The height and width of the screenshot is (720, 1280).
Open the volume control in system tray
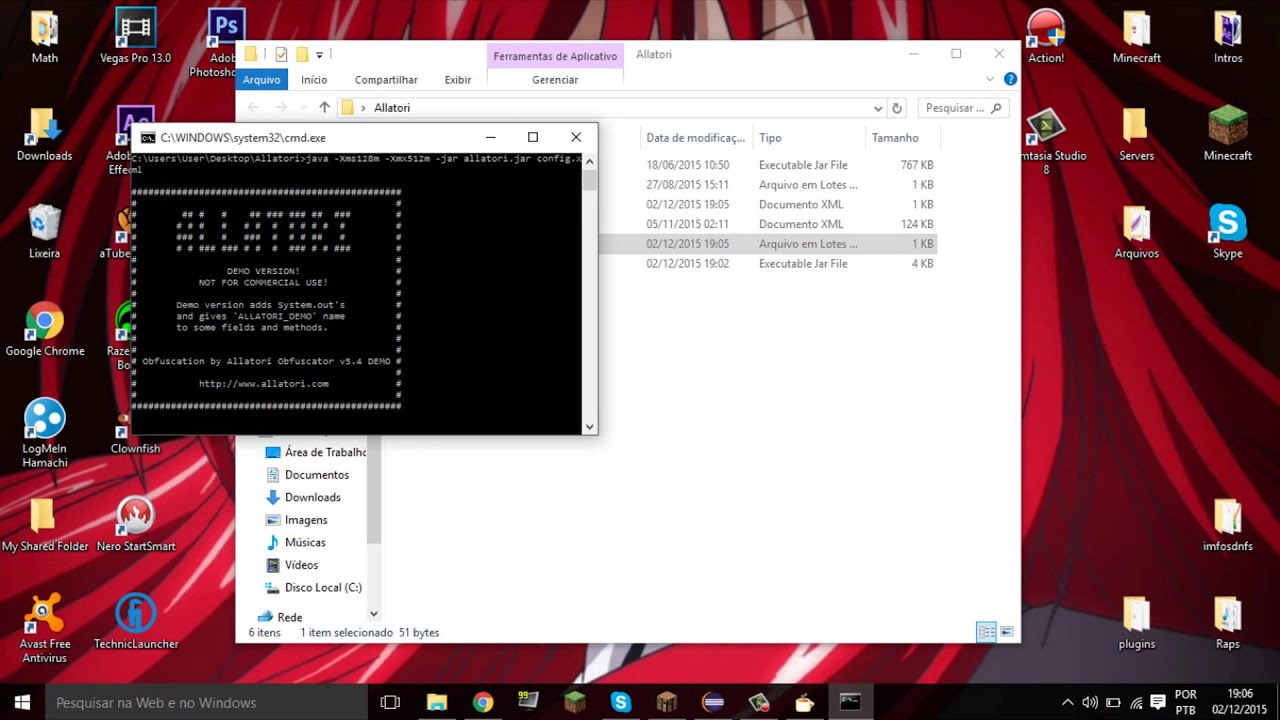coord(1090,702)
